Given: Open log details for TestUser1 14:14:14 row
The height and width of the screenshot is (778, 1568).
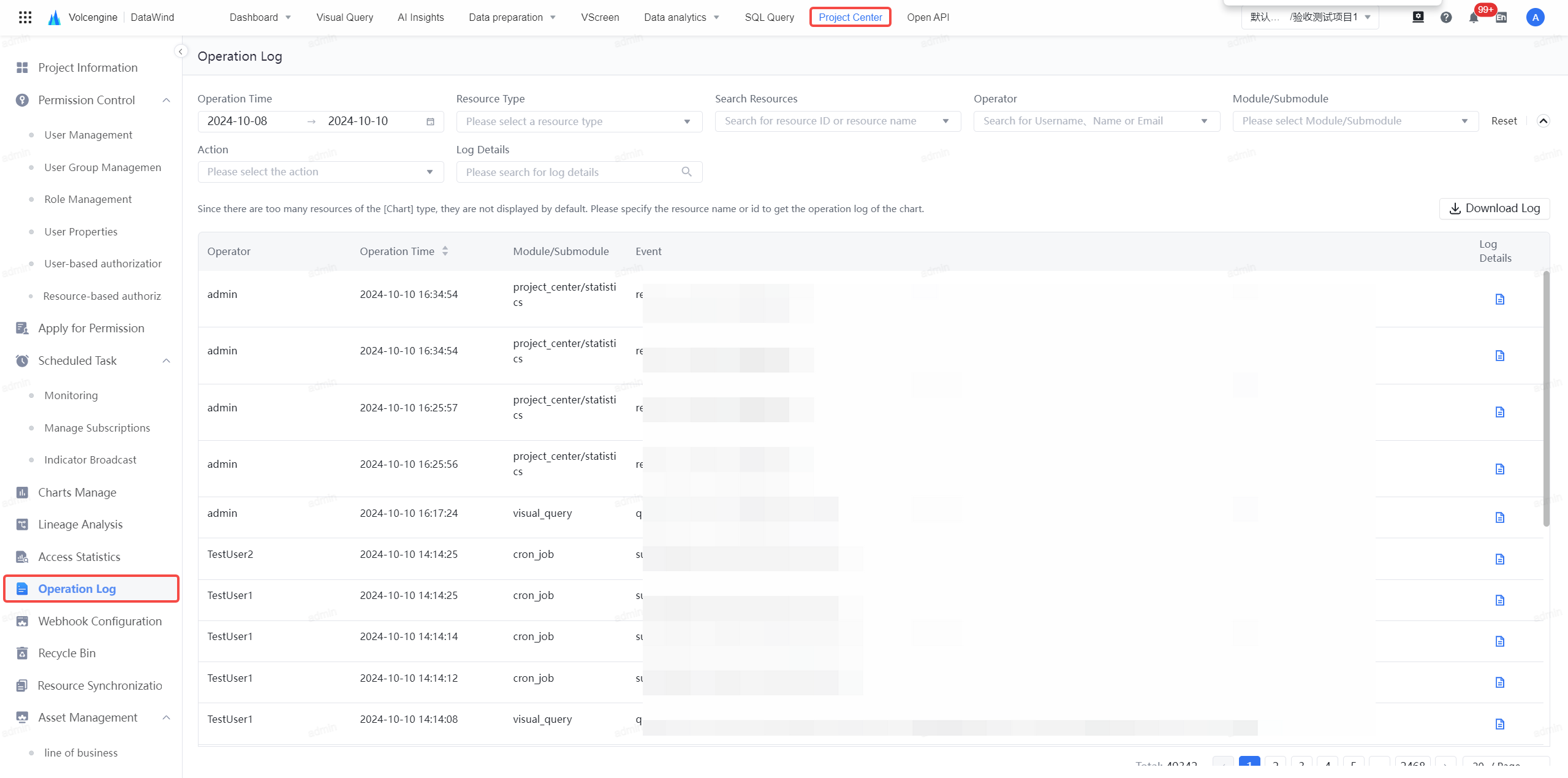Looking at the screenshot, I should click(x=1499, y=641).
